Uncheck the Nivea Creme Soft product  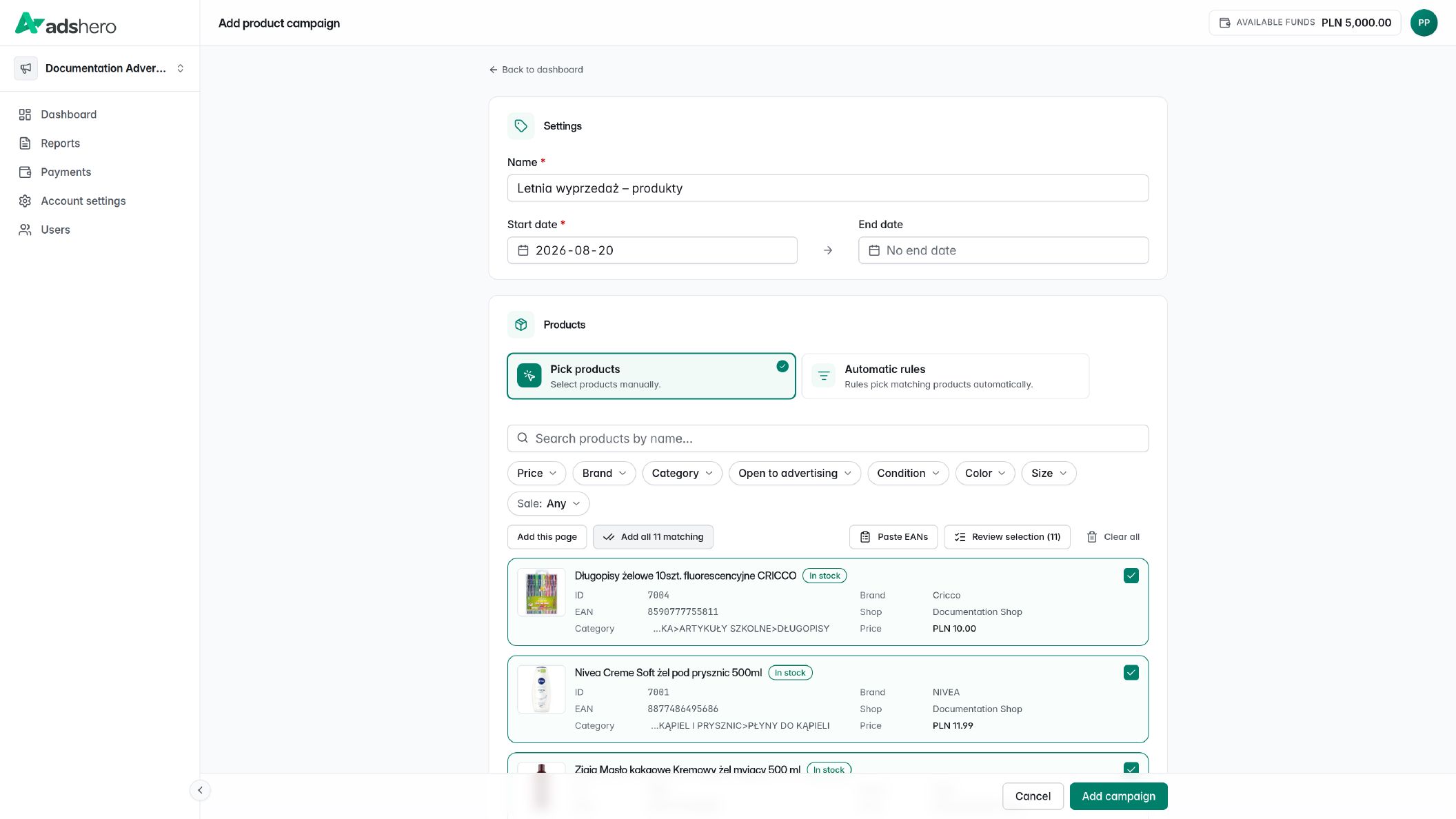click(x=1131, y=673)
